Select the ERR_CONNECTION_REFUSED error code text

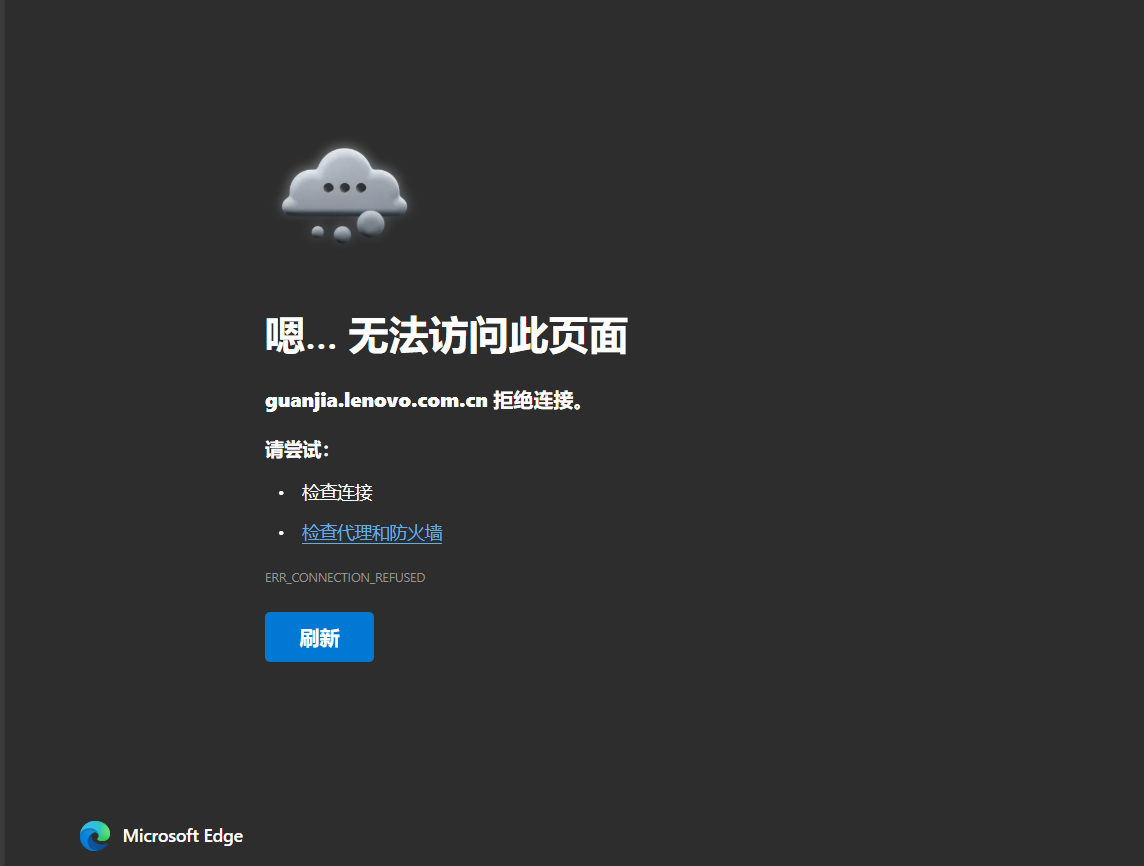point(345,577)
